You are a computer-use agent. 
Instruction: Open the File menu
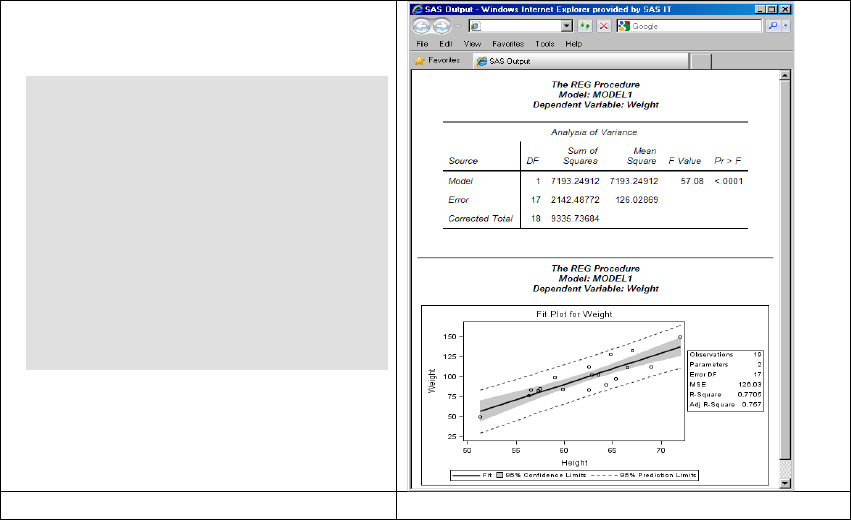pos(422,44)
